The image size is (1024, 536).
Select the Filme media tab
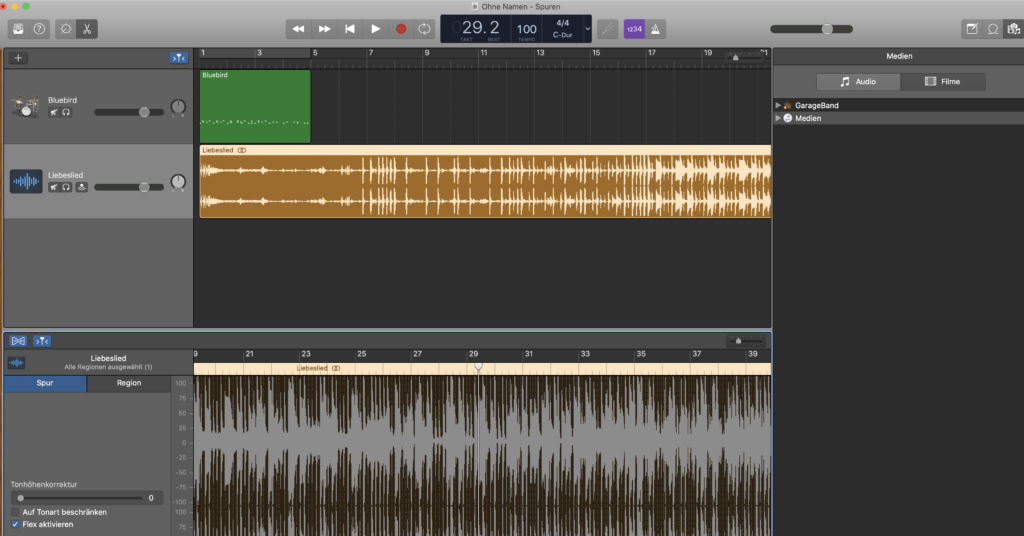click(942, 82)
